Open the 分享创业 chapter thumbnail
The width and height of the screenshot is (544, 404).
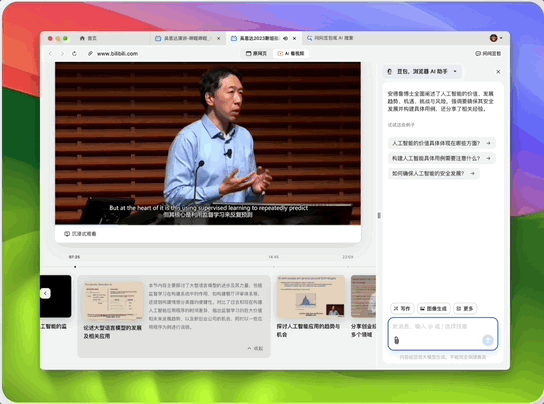click(363, 297)
